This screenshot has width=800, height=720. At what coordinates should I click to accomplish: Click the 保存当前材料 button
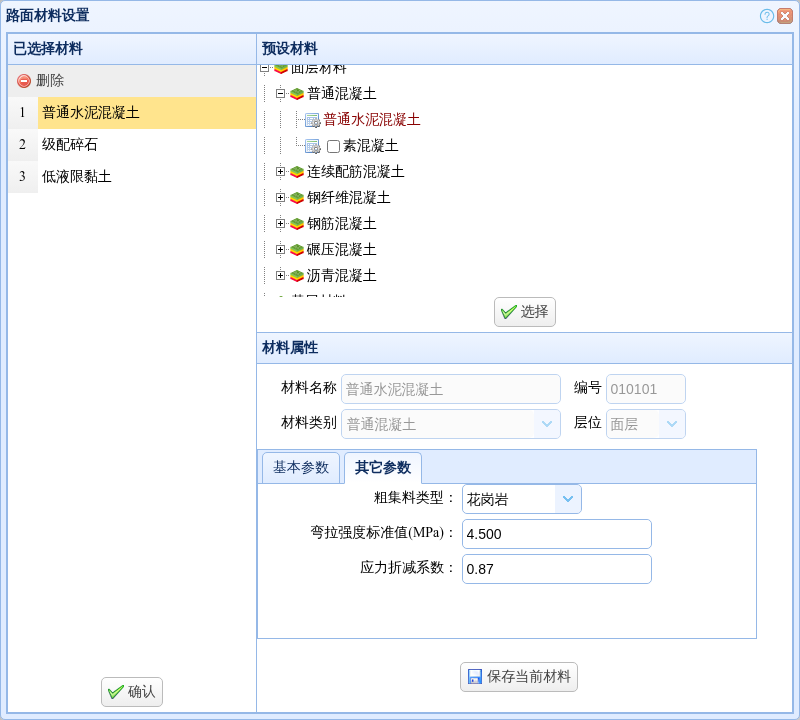[519, 677]
